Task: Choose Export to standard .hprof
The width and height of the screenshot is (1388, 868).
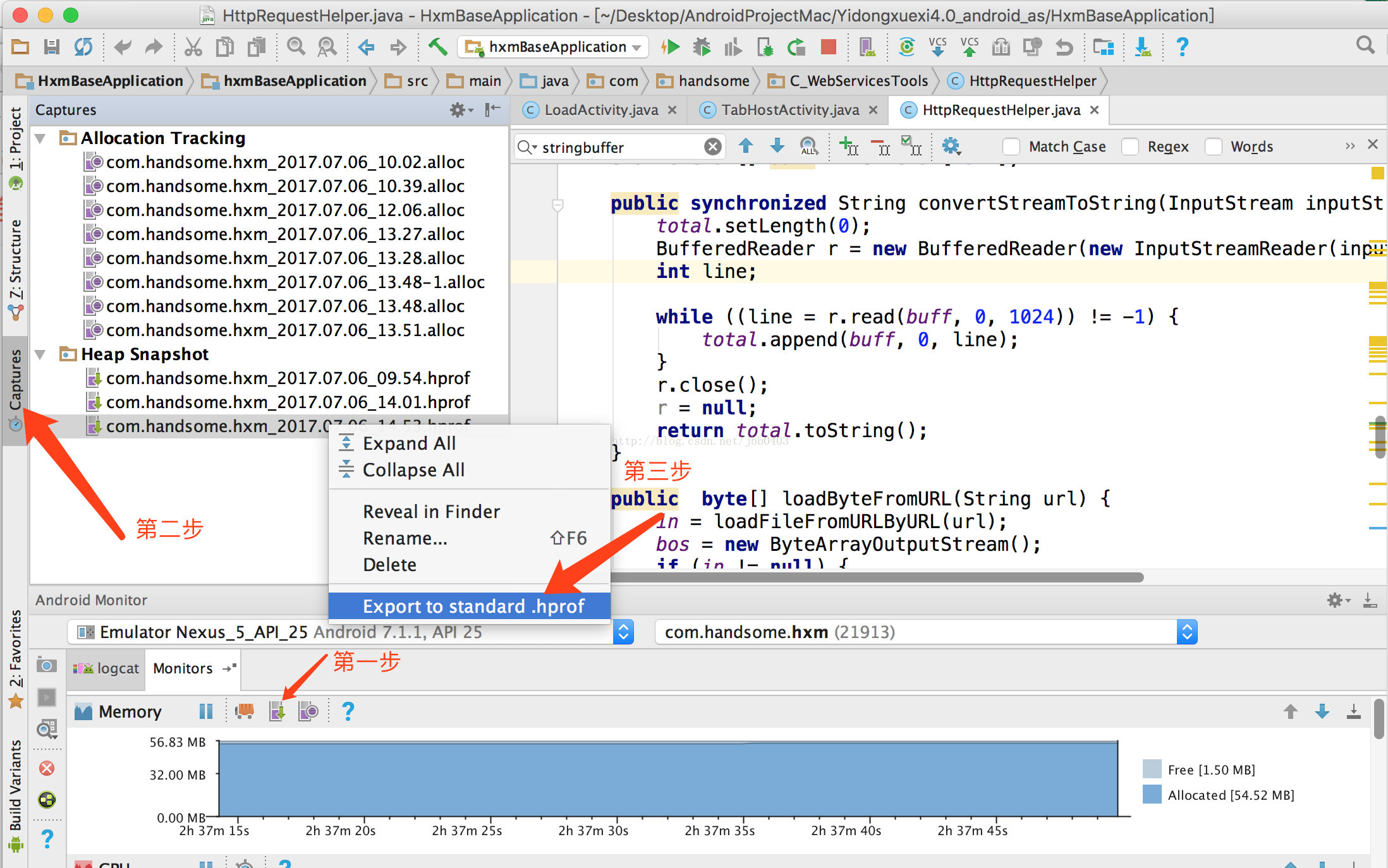Action: pyautogui.click(x=468, y=606)
